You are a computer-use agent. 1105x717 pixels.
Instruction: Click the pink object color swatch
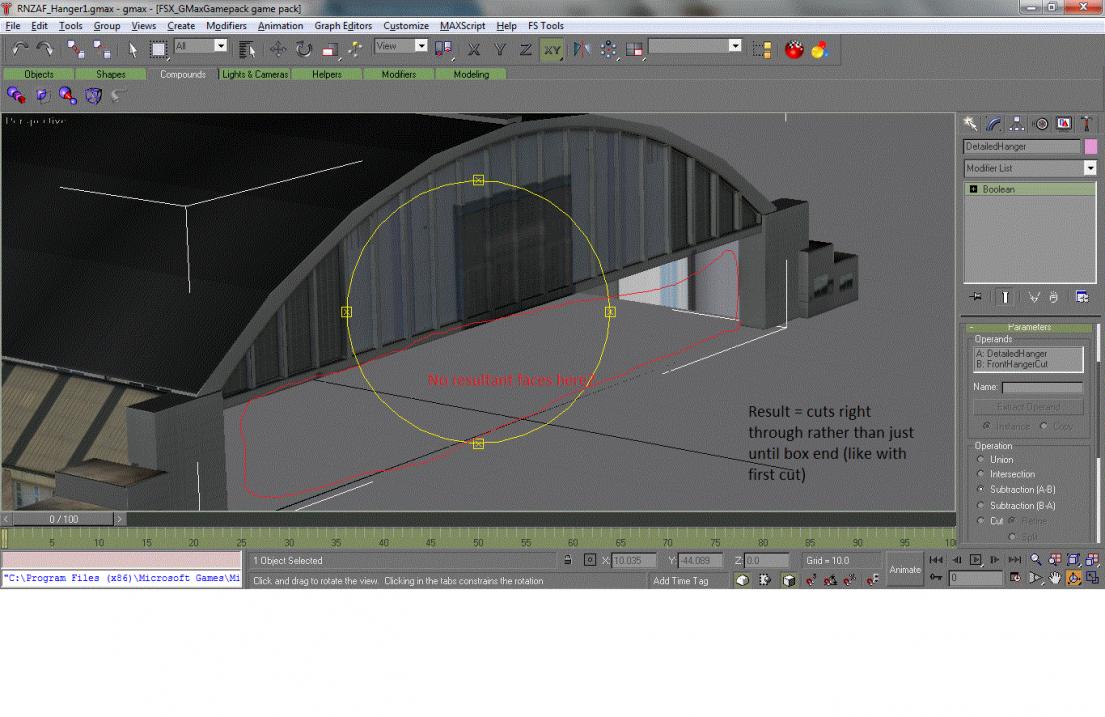click(x=1090, y=146)
